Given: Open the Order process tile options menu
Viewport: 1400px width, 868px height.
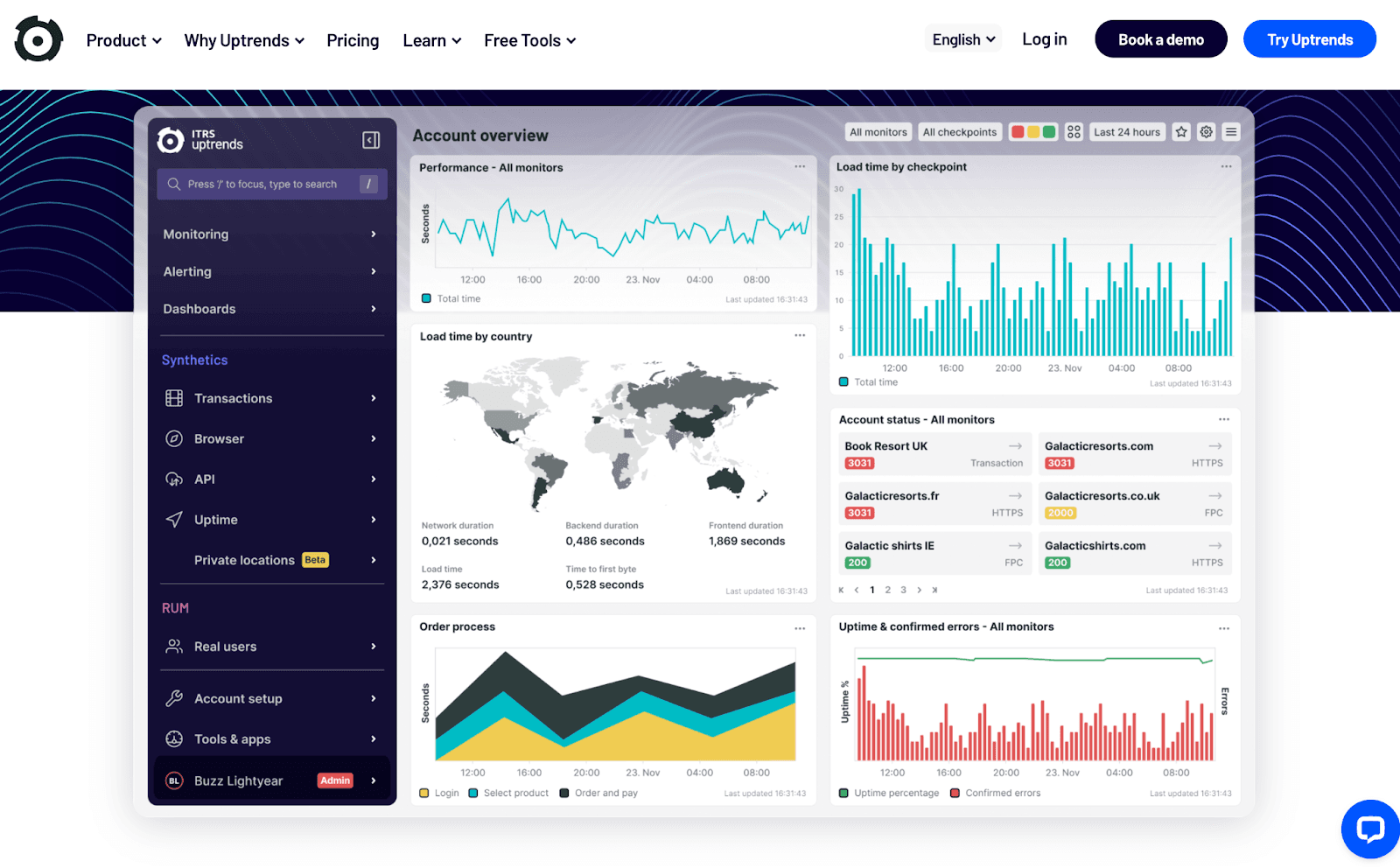Looking at the screenshot, I should point(800,628).
